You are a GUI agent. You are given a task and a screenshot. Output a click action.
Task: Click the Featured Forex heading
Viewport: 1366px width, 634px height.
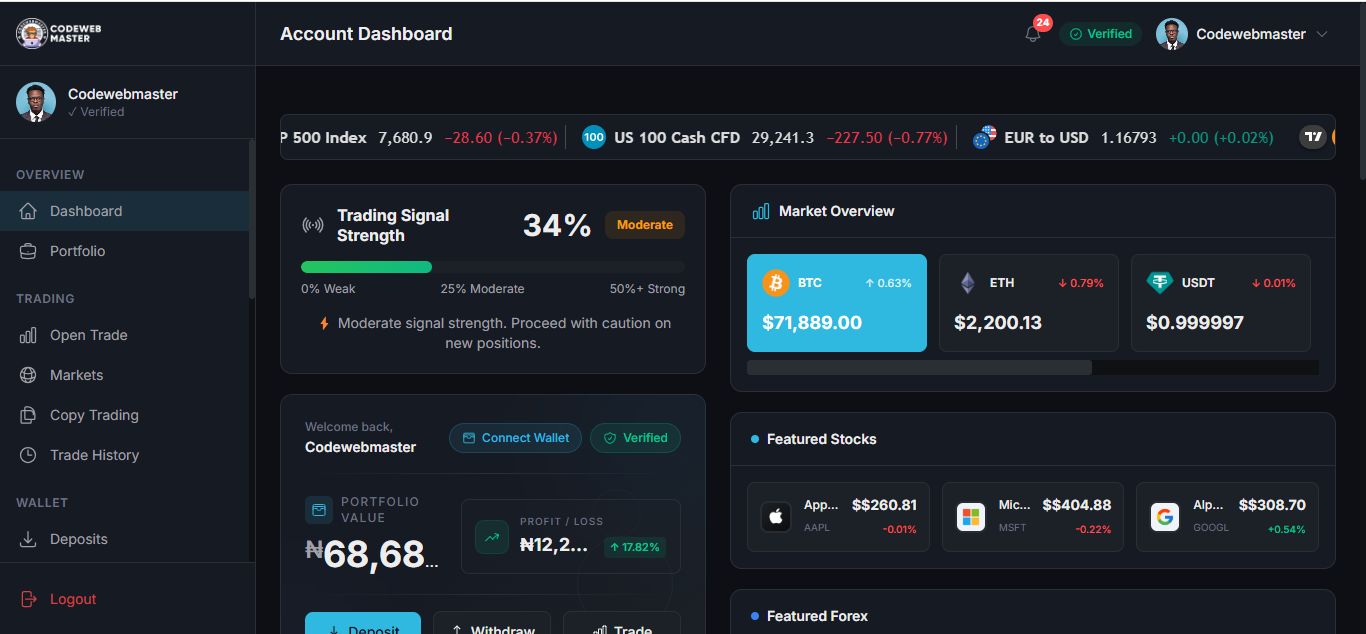817,616
